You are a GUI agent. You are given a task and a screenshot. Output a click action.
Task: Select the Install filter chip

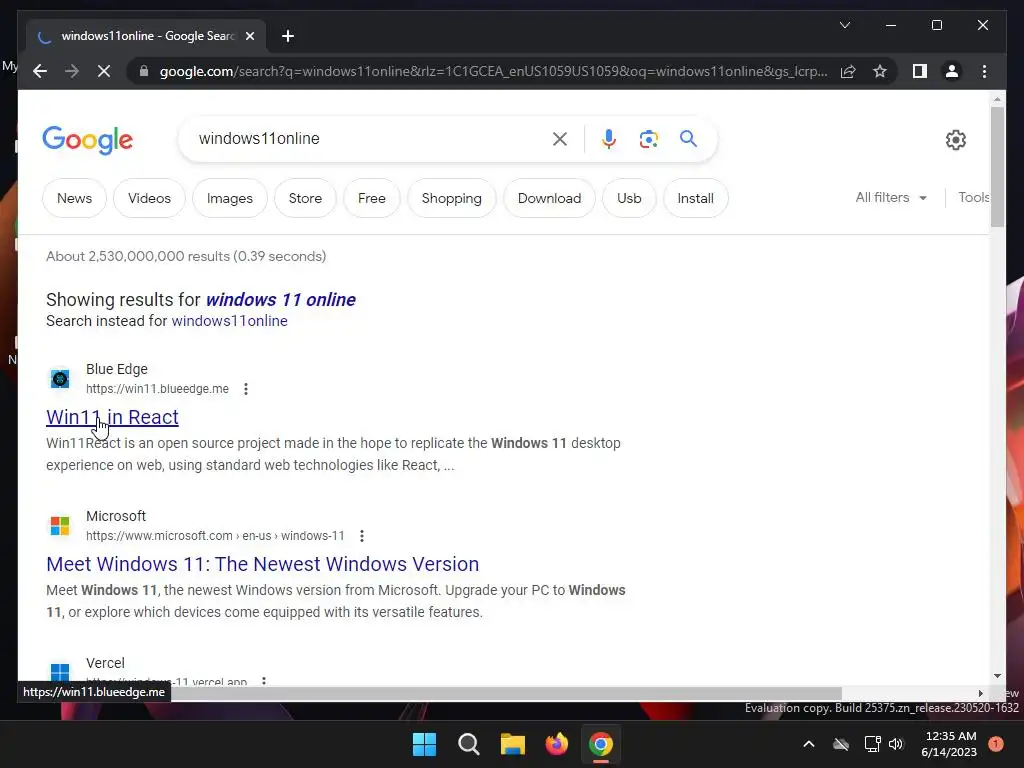click(696, 198)
